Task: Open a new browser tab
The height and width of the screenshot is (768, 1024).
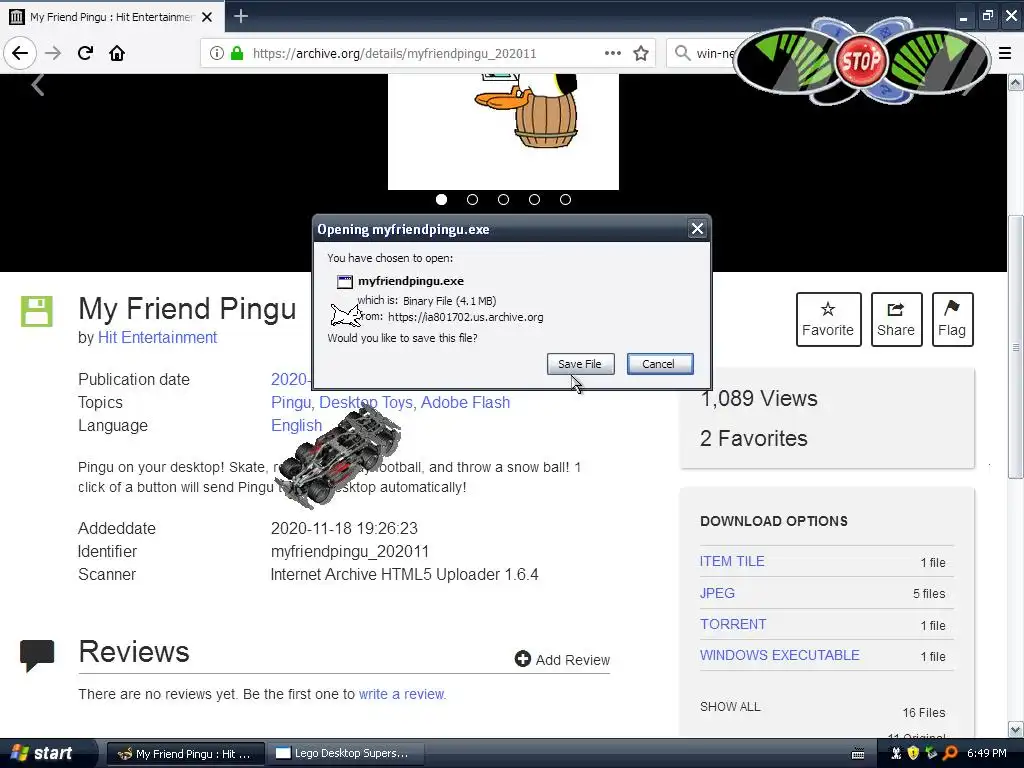Action: pyautogui.click(x=241, y=16)
